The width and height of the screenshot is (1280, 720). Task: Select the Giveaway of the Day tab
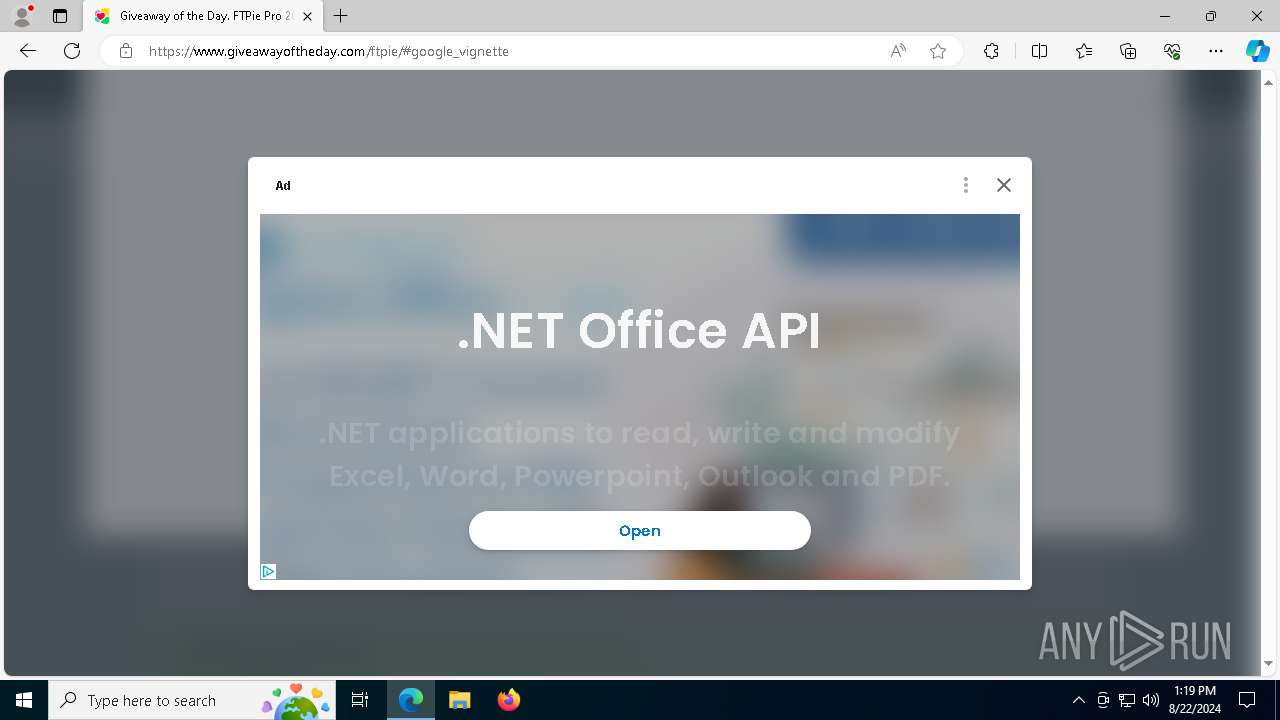pyautogui.click(x=203, y=16)
